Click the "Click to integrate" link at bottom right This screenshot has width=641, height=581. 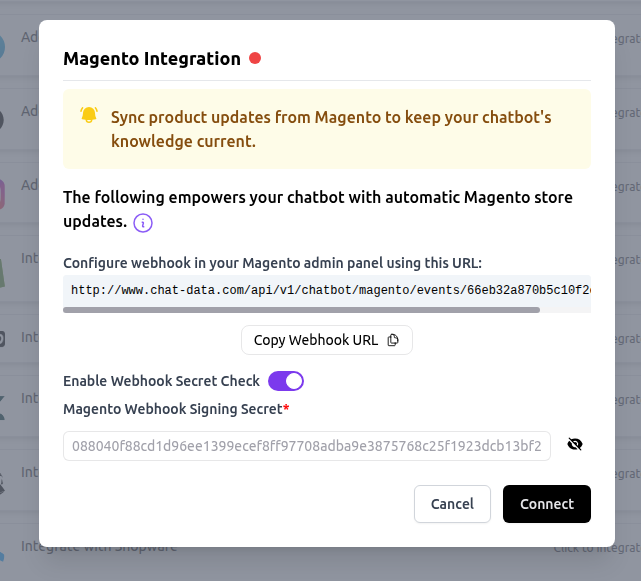(597, 547)
